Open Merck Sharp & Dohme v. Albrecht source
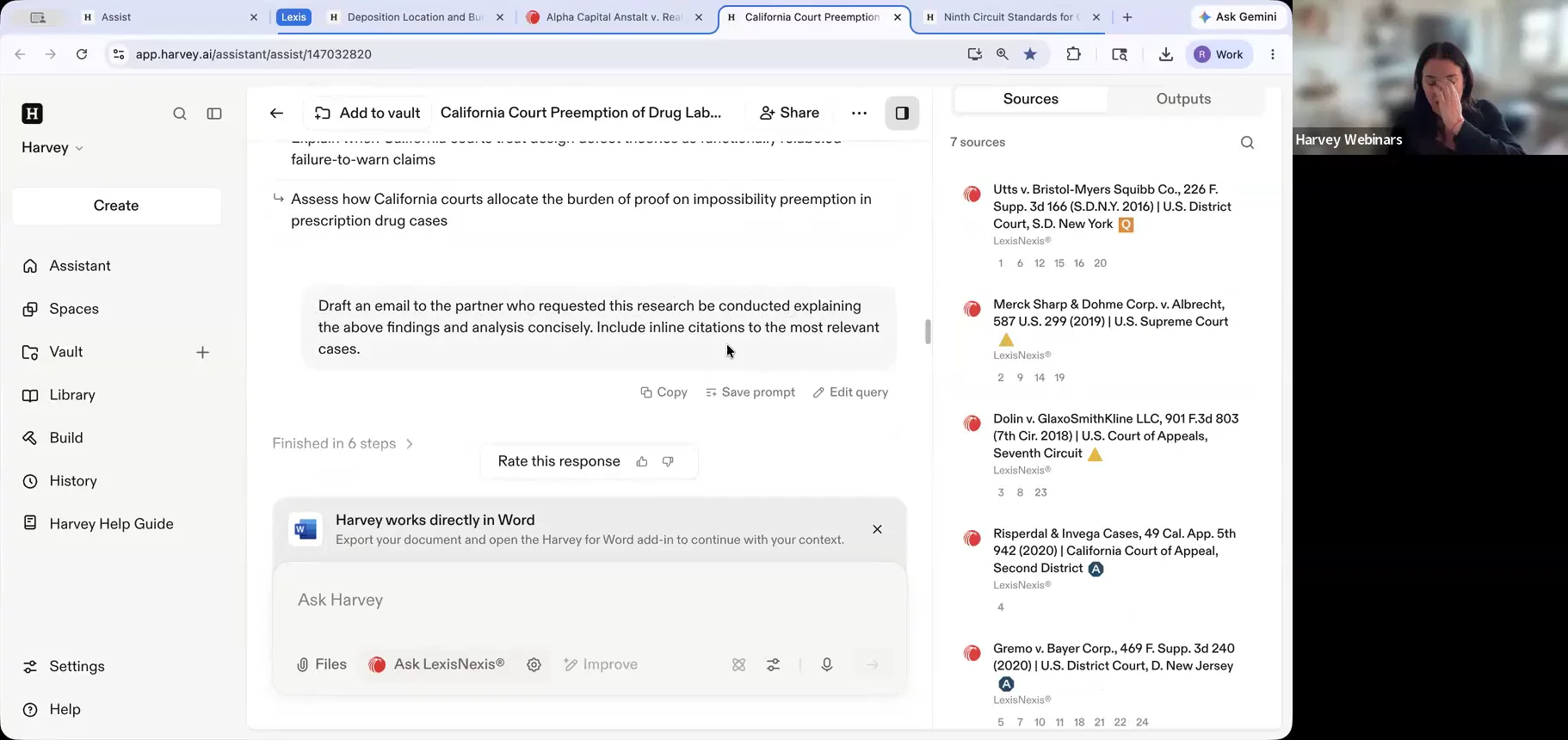This screenshot has width=1568, height=740. (x=1110, y=313)
